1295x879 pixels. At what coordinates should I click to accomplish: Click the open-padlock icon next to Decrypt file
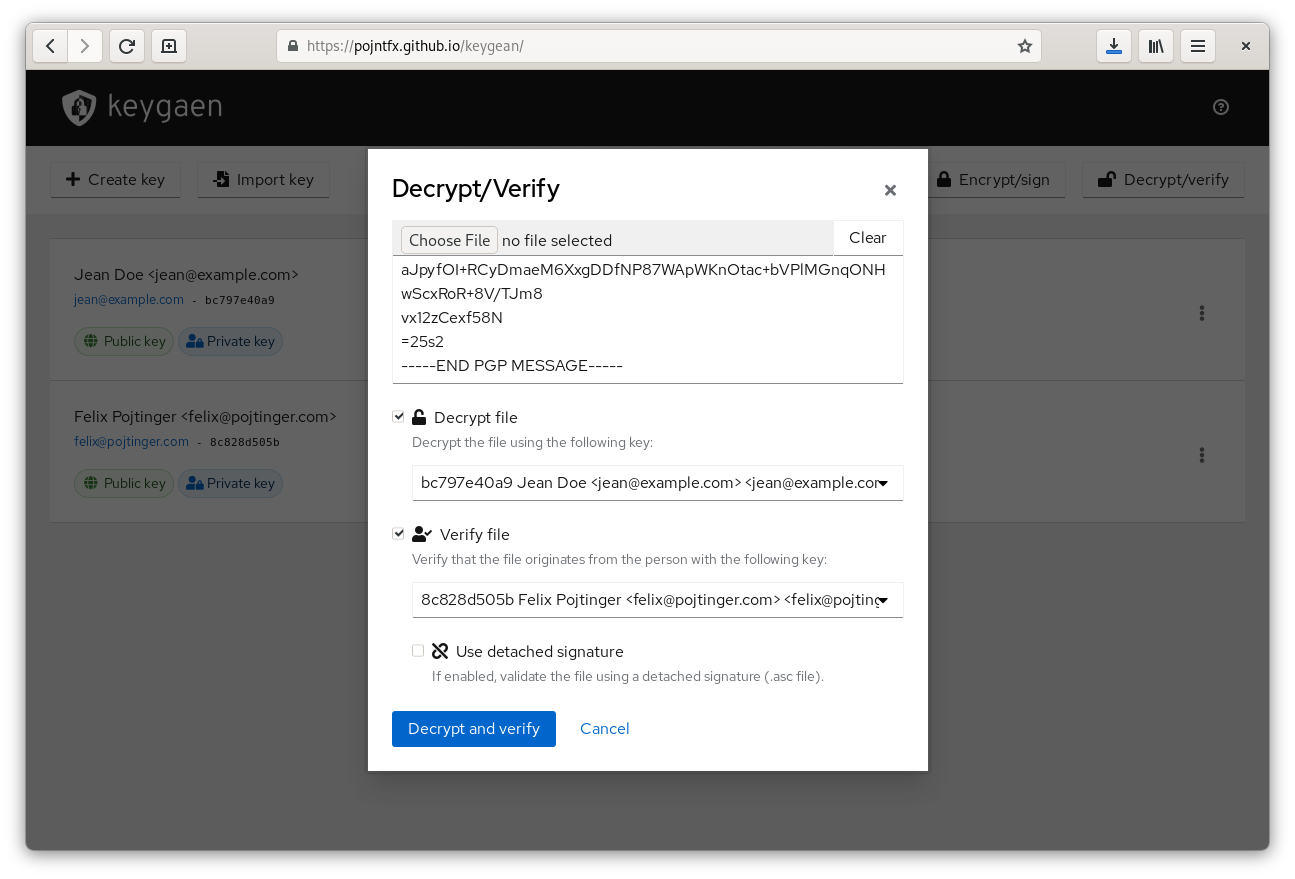tap(419, 417)
